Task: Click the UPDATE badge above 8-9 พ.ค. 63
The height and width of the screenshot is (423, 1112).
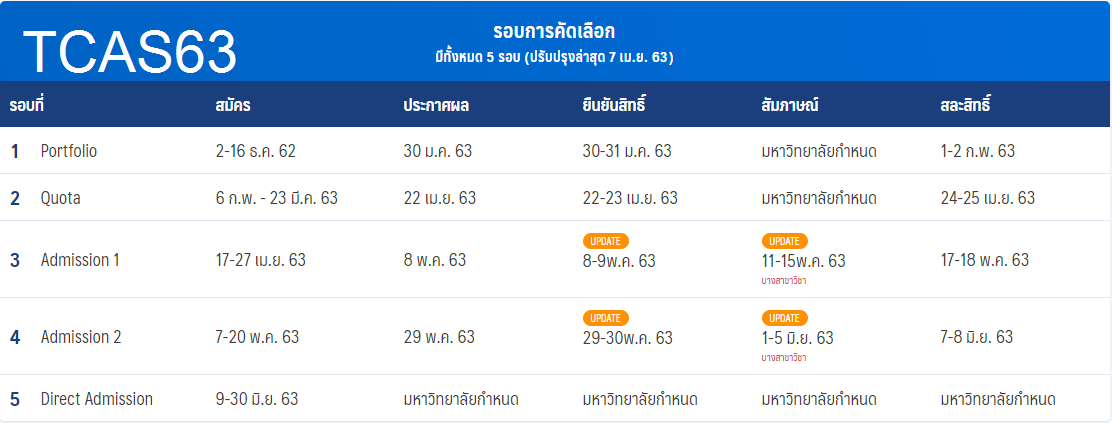Action: coord(605,241)
